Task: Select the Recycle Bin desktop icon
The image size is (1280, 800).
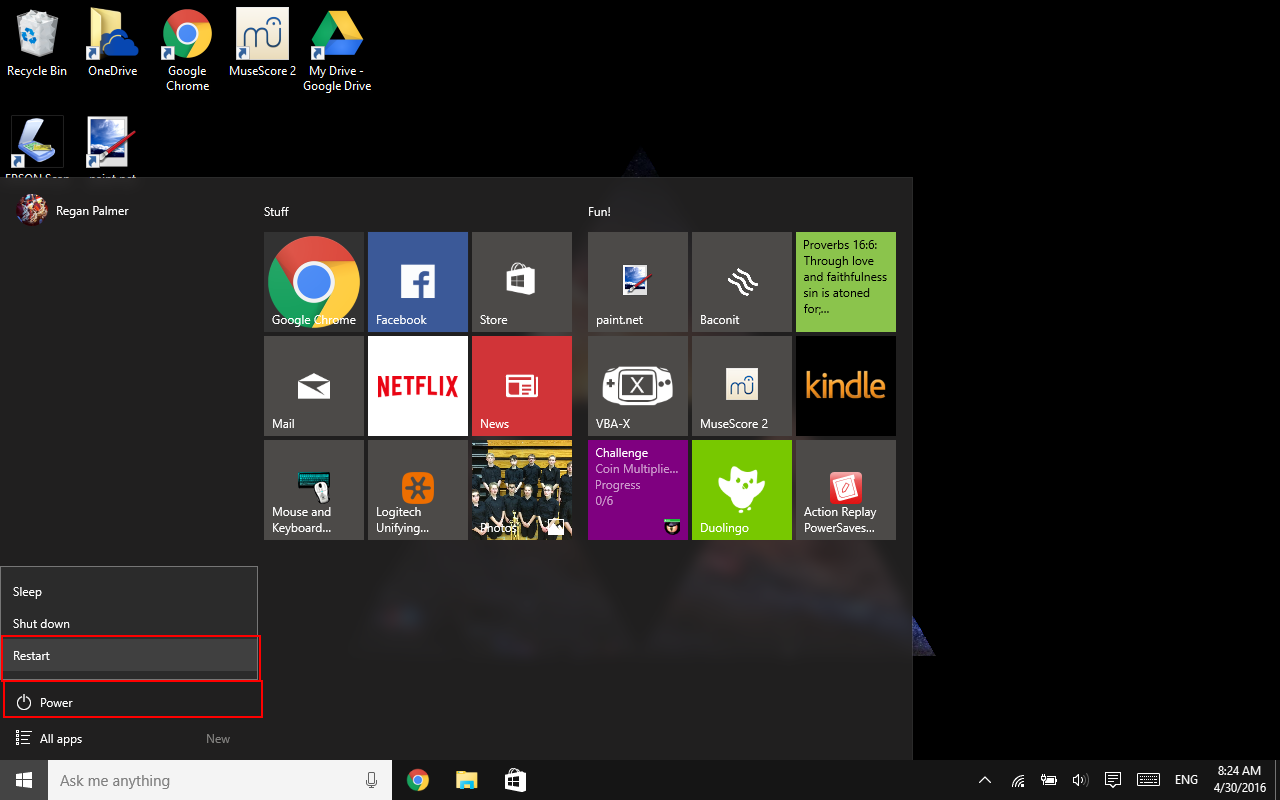Action: click(x=37, y=43)
